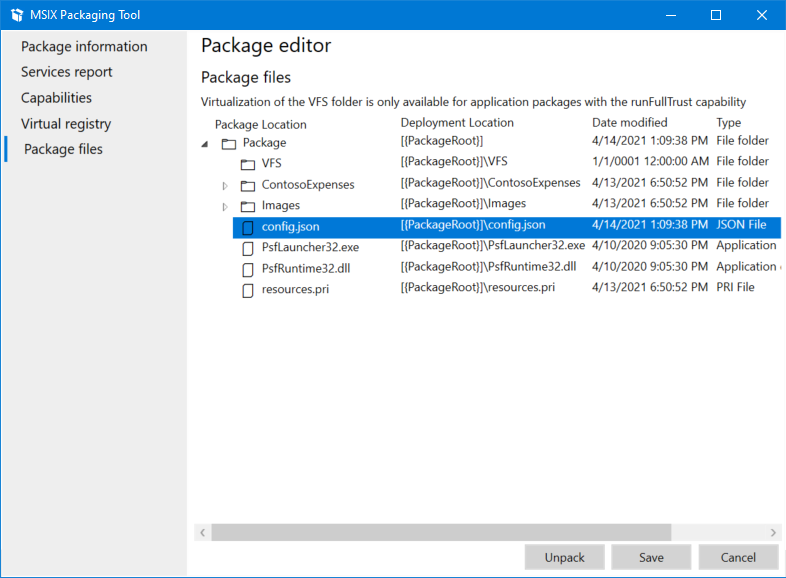Select the Package tree item
Screen dimensions: 786x578
pyautogui.click(x=264, y=143)
